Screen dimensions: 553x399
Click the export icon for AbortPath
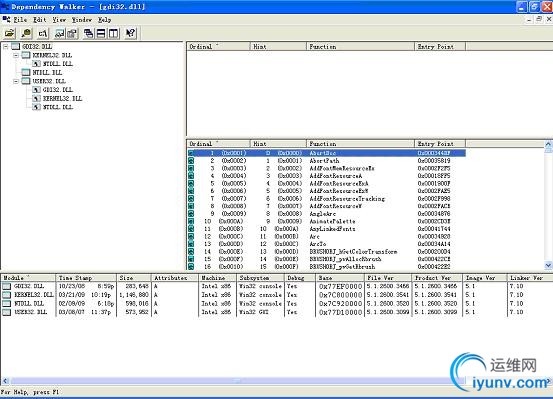[x=191, y=161]
